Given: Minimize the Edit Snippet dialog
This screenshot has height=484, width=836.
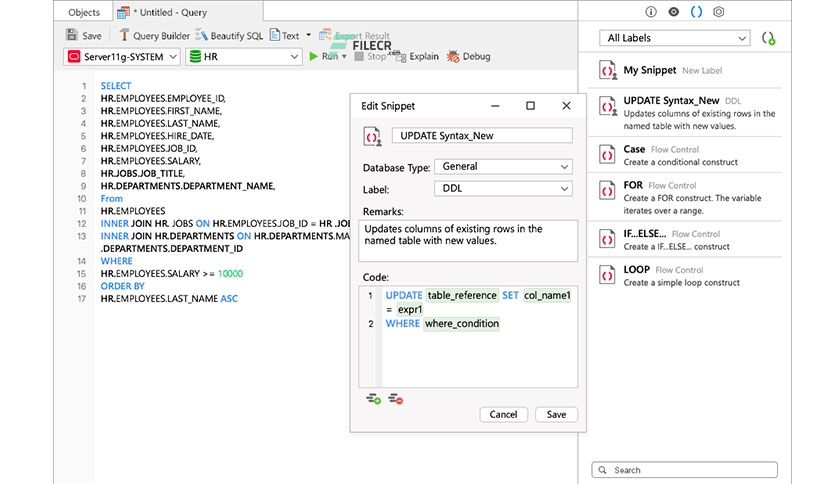Looking at the screenshot, I should [x=495, y=106].
